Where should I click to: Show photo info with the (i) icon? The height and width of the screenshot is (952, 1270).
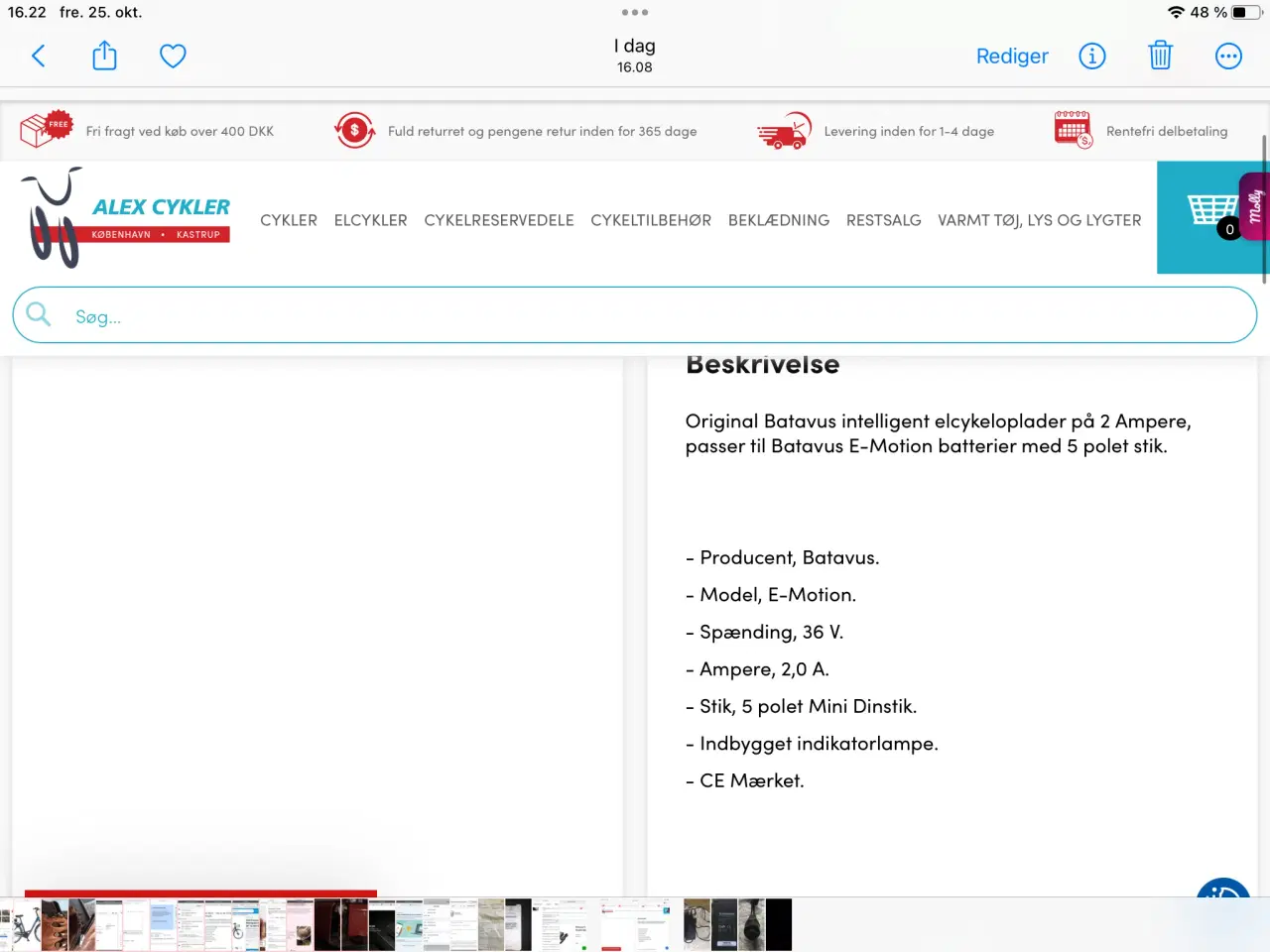tap(1092, 57)
